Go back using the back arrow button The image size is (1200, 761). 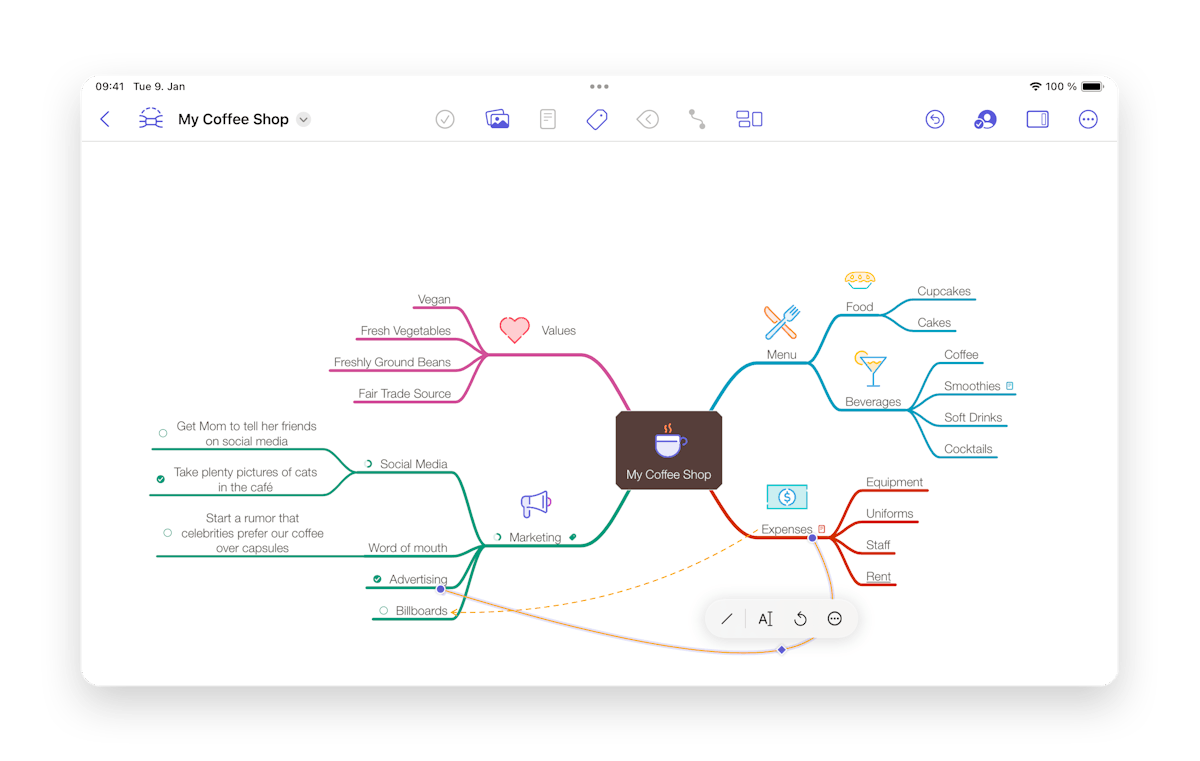(x=105, y=119)
